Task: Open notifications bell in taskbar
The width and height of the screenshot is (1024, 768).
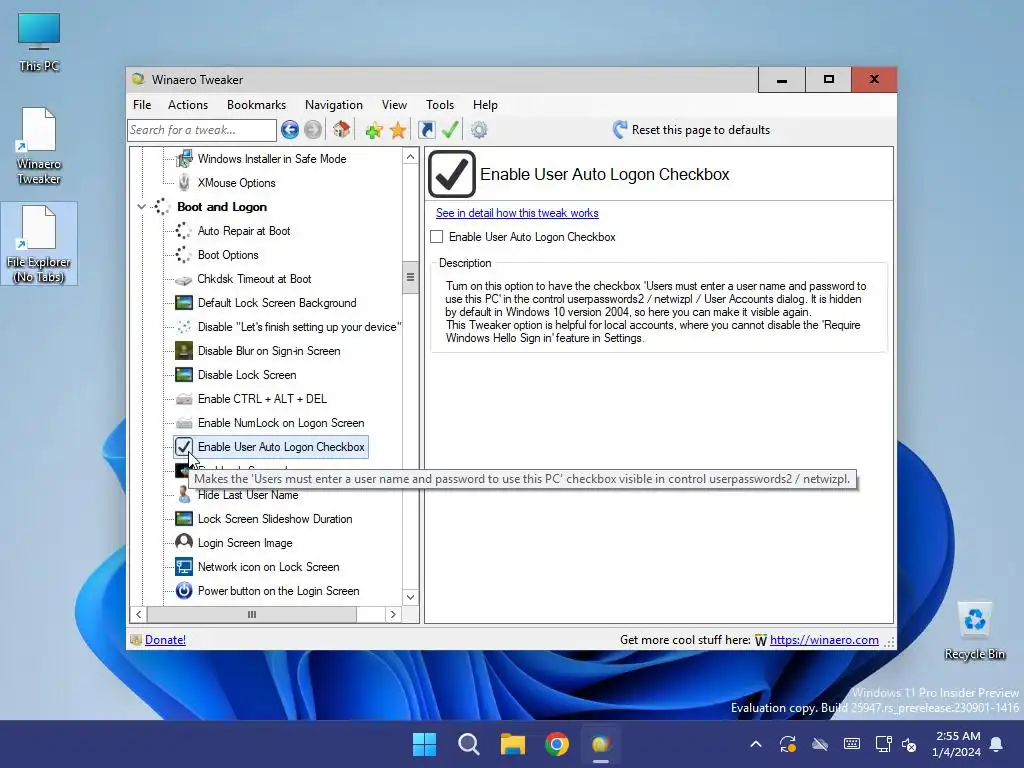Action: click(x=997, y=744)
